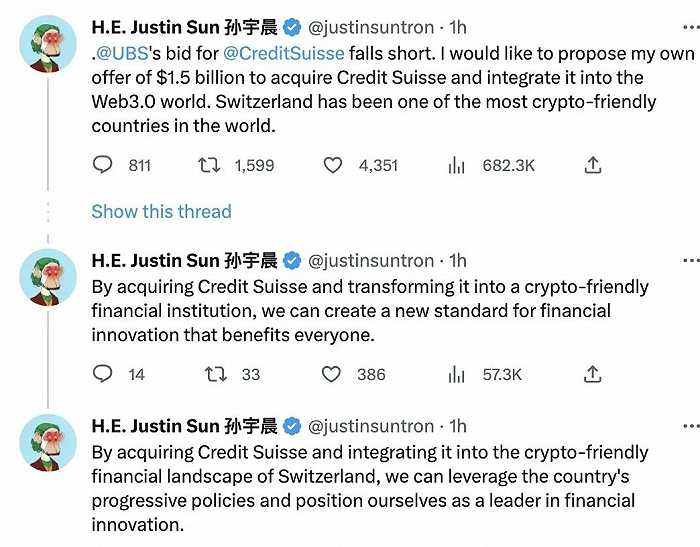This screenshot has width=700, height=547.
Task: Reply to second tweet with 14 replies
Action: click(x=103, y=374)
